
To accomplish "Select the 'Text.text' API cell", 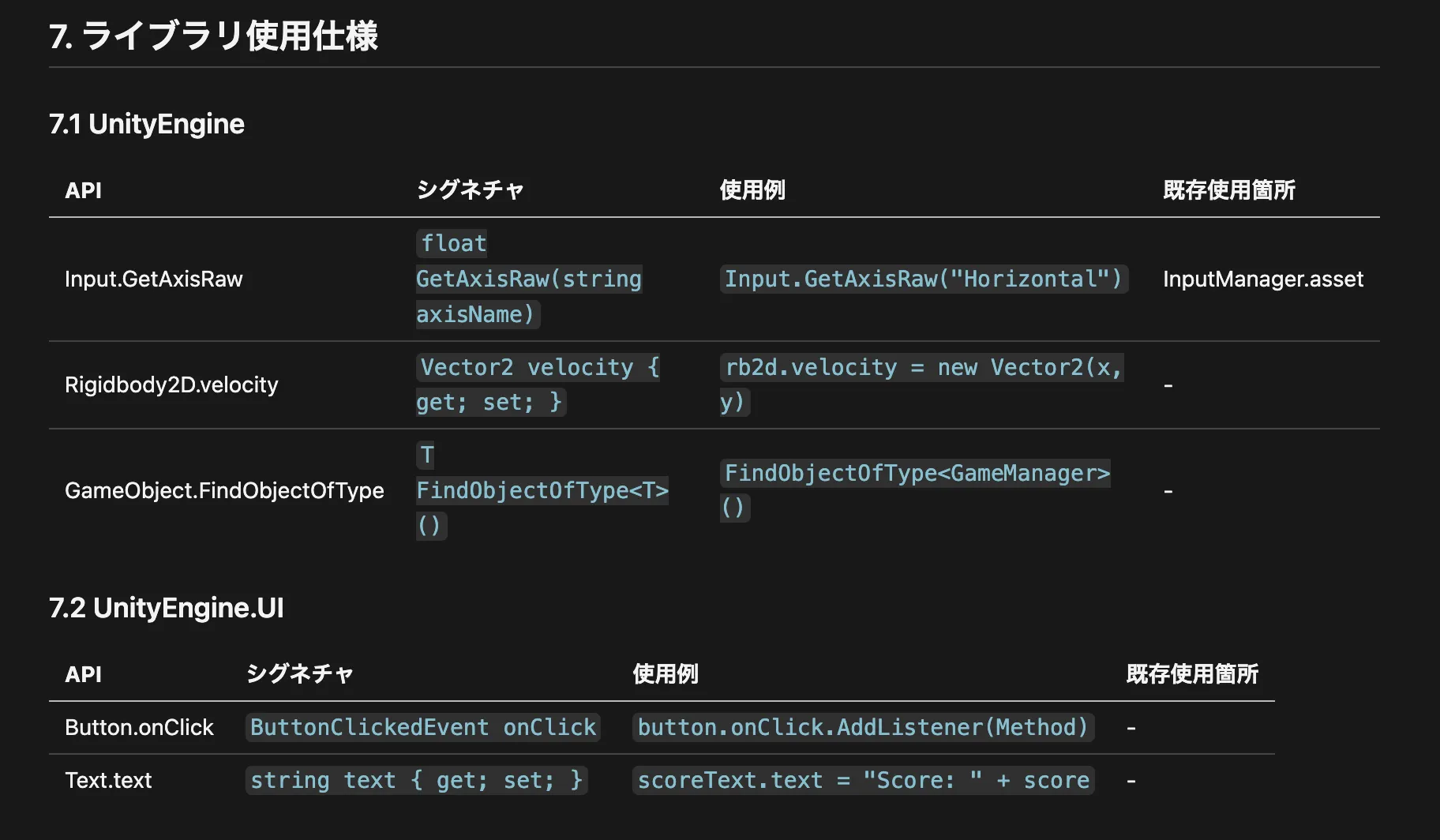I will click(x=108, y=780).
